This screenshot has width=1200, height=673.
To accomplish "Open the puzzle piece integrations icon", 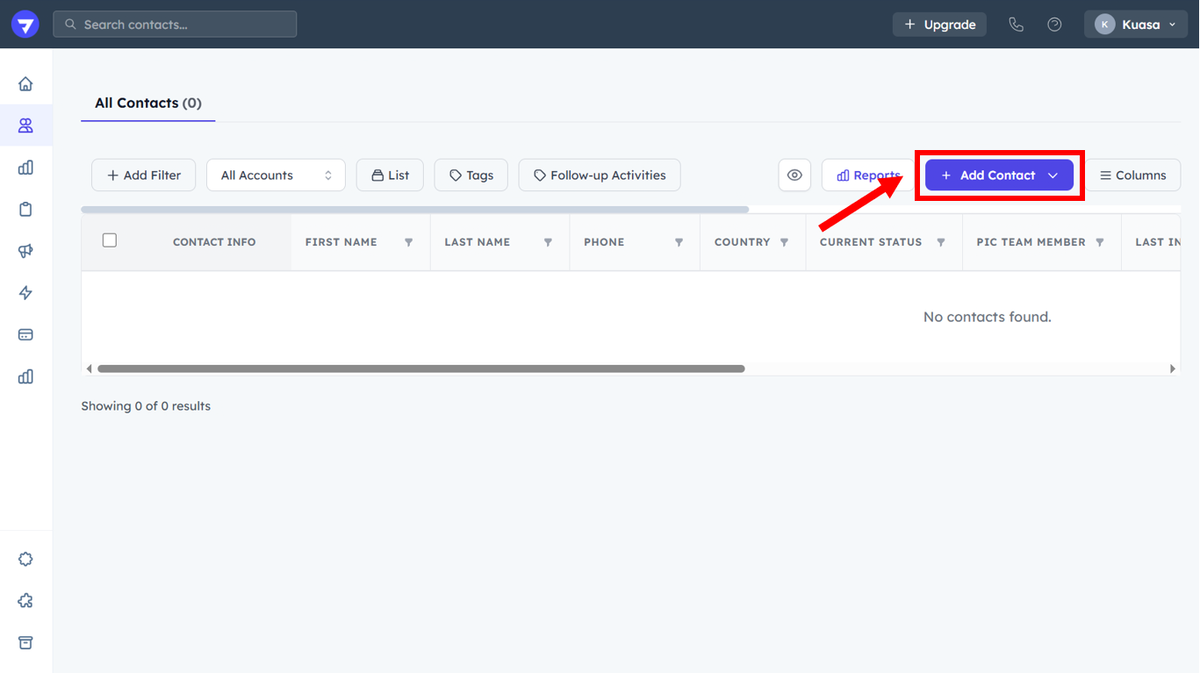I will 26,601.
